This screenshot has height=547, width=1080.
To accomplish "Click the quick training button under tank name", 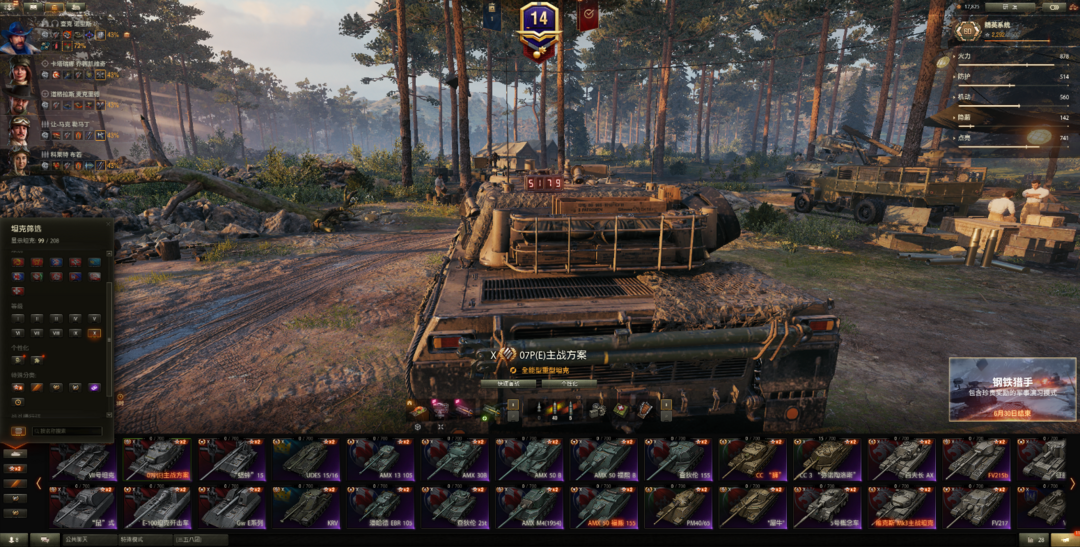I will coord(508,383).
